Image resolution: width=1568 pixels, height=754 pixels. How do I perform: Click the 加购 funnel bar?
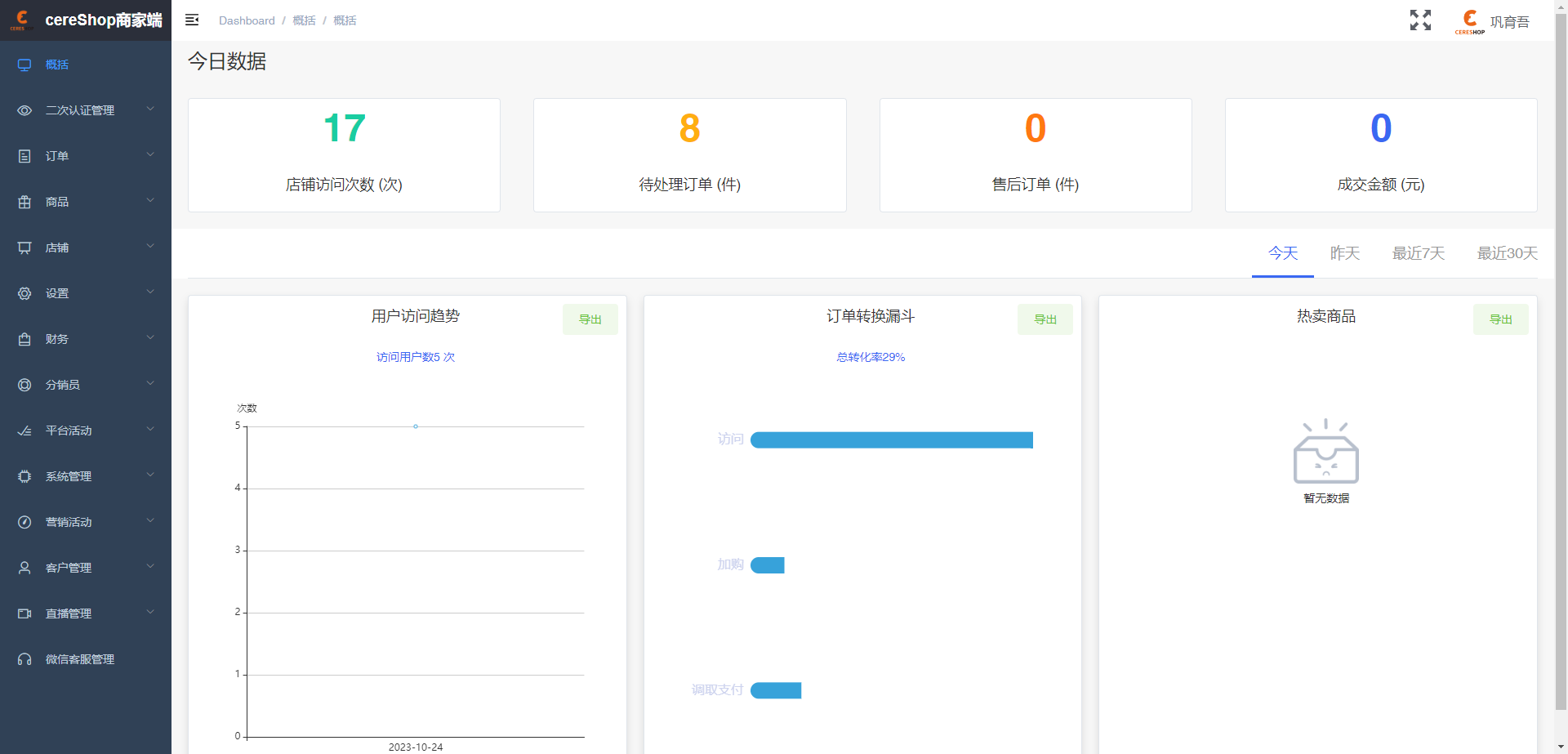click(768, 565)
